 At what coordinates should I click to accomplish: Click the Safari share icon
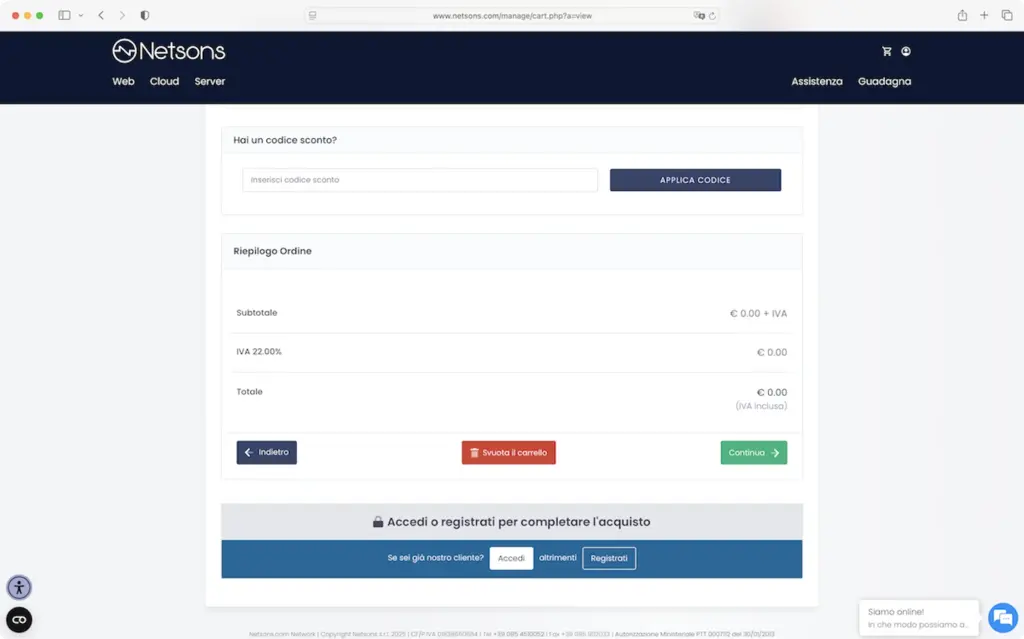962,16
